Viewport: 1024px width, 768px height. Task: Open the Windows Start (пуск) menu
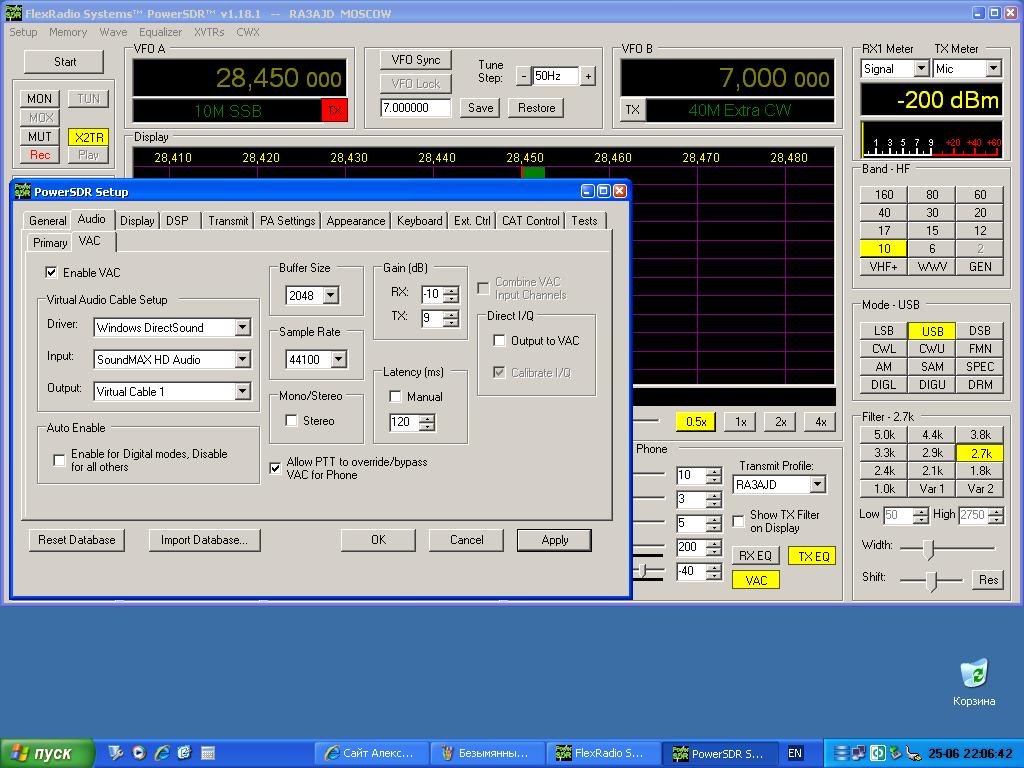pos(47,753)
